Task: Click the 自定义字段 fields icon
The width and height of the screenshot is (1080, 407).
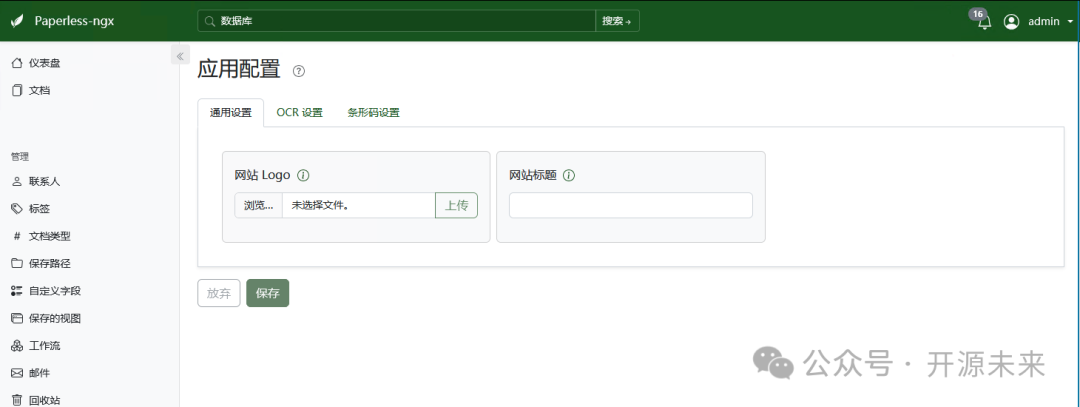Action: pyautogui.click(x=17, y=291)
